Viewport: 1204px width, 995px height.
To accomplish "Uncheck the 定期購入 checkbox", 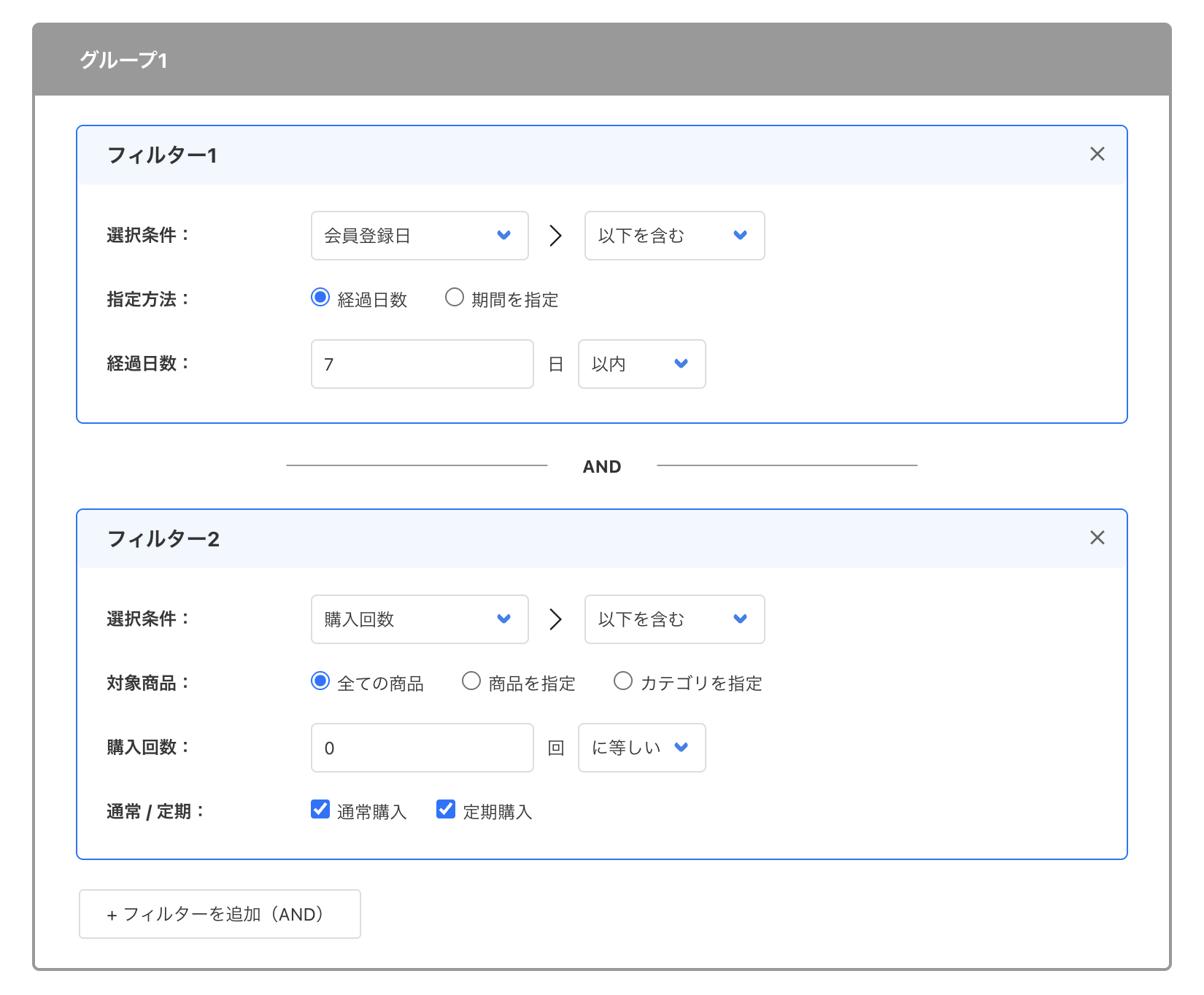I will tap(445, 808).
